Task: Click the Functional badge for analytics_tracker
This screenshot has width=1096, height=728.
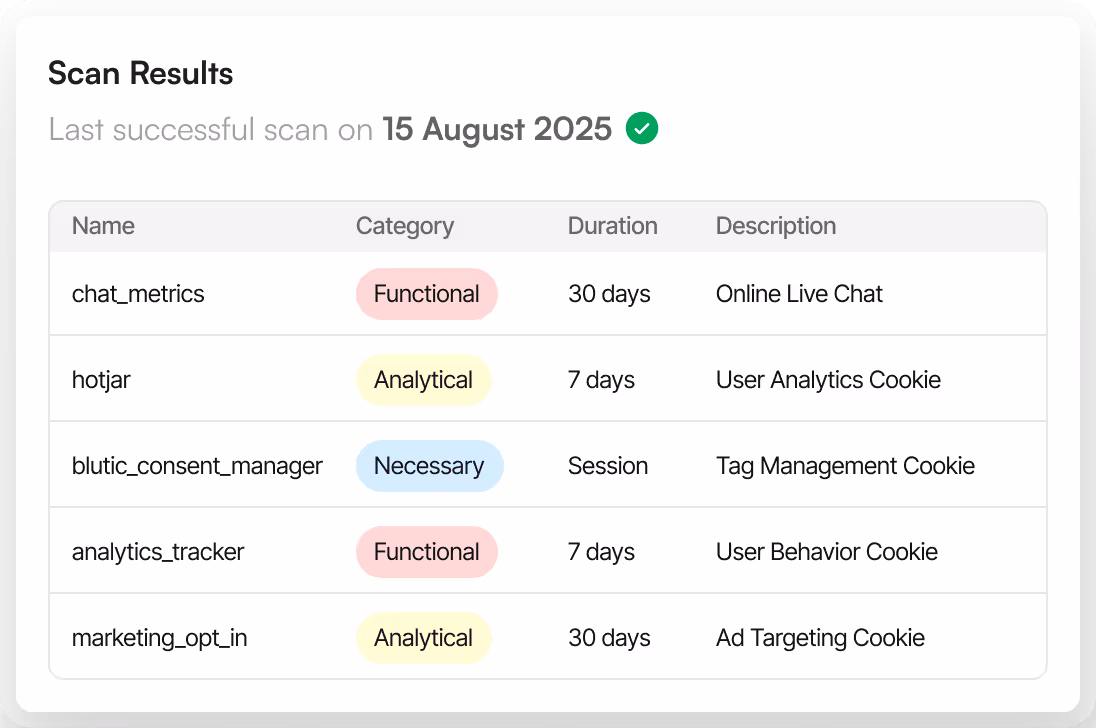Action: click(427, 552)
